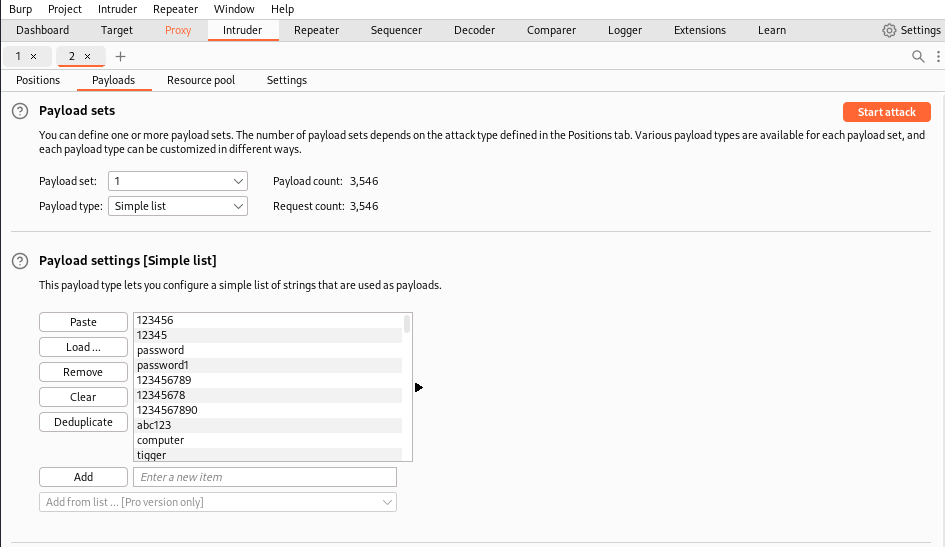Select payload computer in list
The height and width of the screenshot is (547, 945).
pos(268,441)
